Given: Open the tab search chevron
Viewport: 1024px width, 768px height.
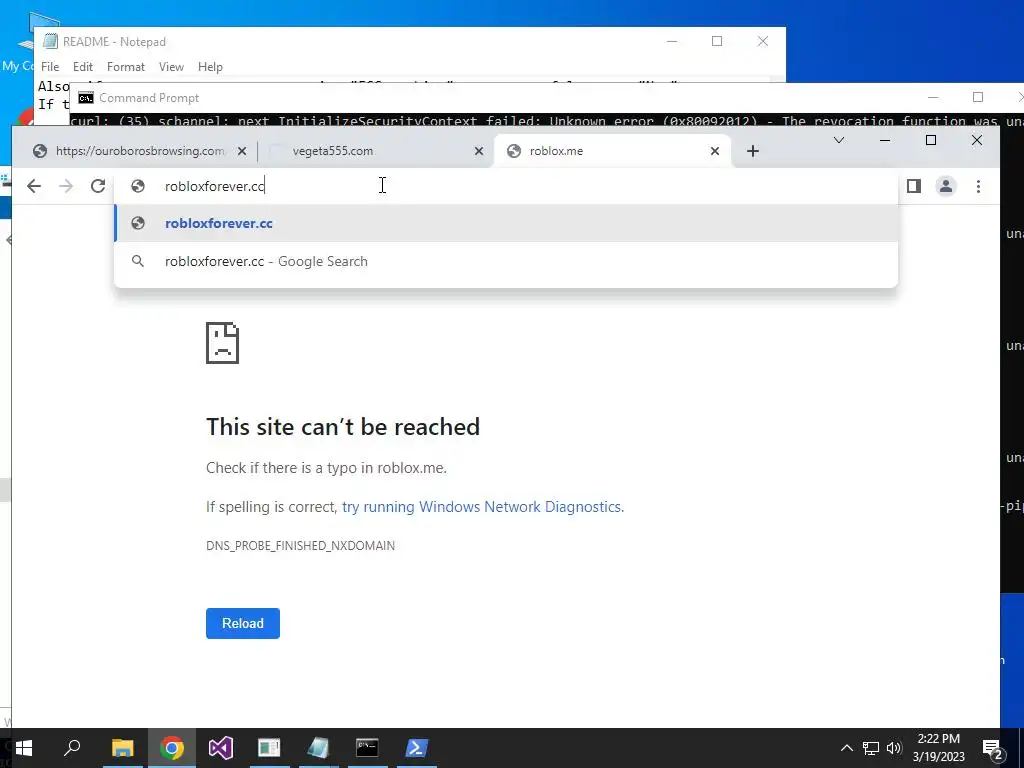Looking at the screenshot, I should coord(839,140).
